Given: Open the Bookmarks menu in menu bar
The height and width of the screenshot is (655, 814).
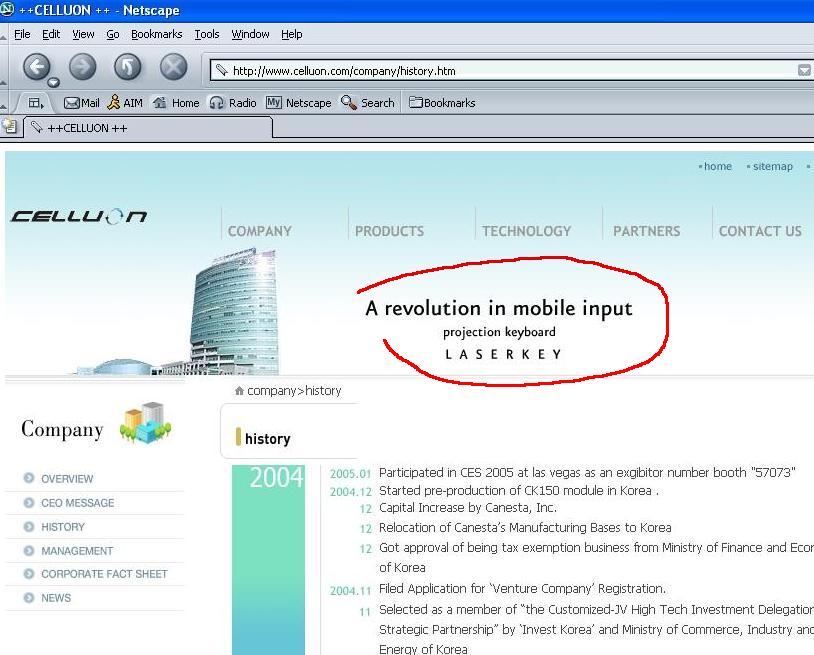Looking at the screenshot, I should pyautogui.click(x=156, y=34).
